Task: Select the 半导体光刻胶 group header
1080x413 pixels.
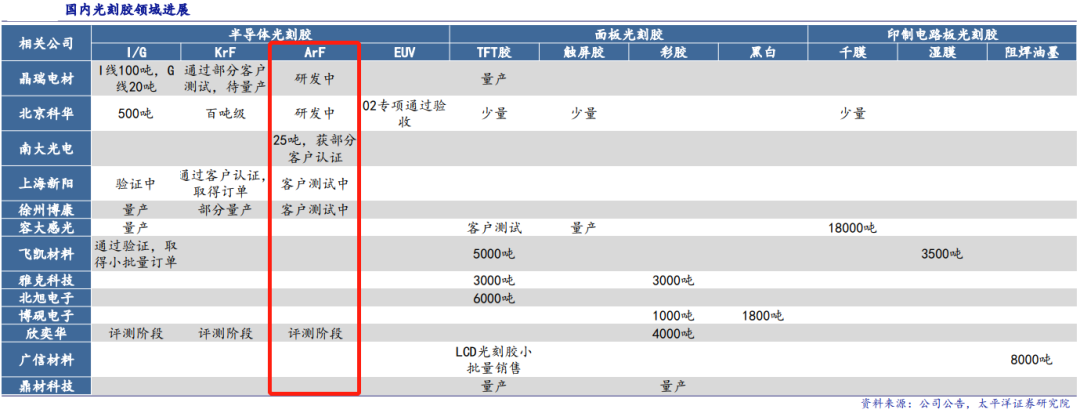Action: [x=271, y=34]
